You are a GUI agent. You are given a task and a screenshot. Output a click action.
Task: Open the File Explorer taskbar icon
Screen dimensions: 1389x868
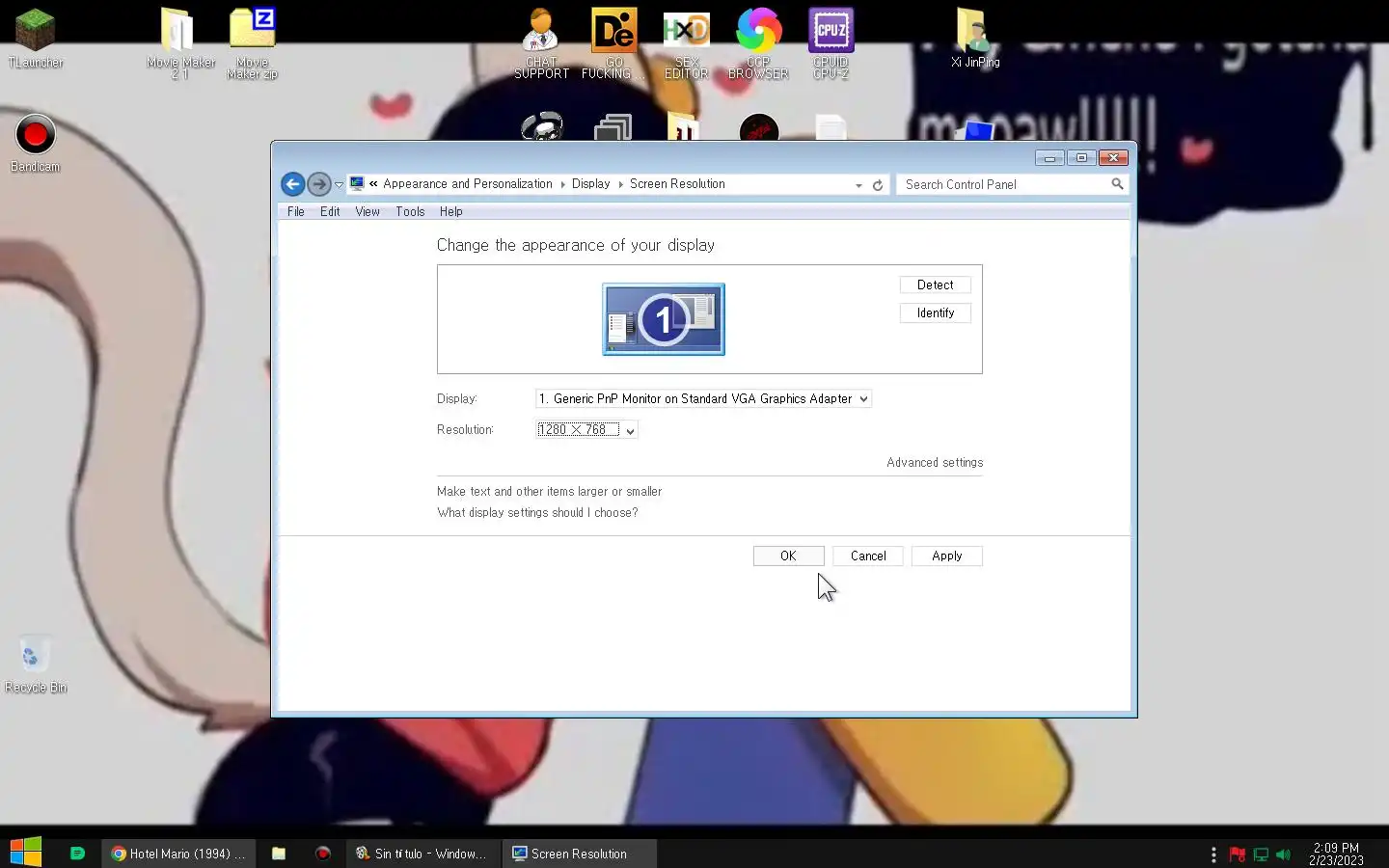pos(279,854)
